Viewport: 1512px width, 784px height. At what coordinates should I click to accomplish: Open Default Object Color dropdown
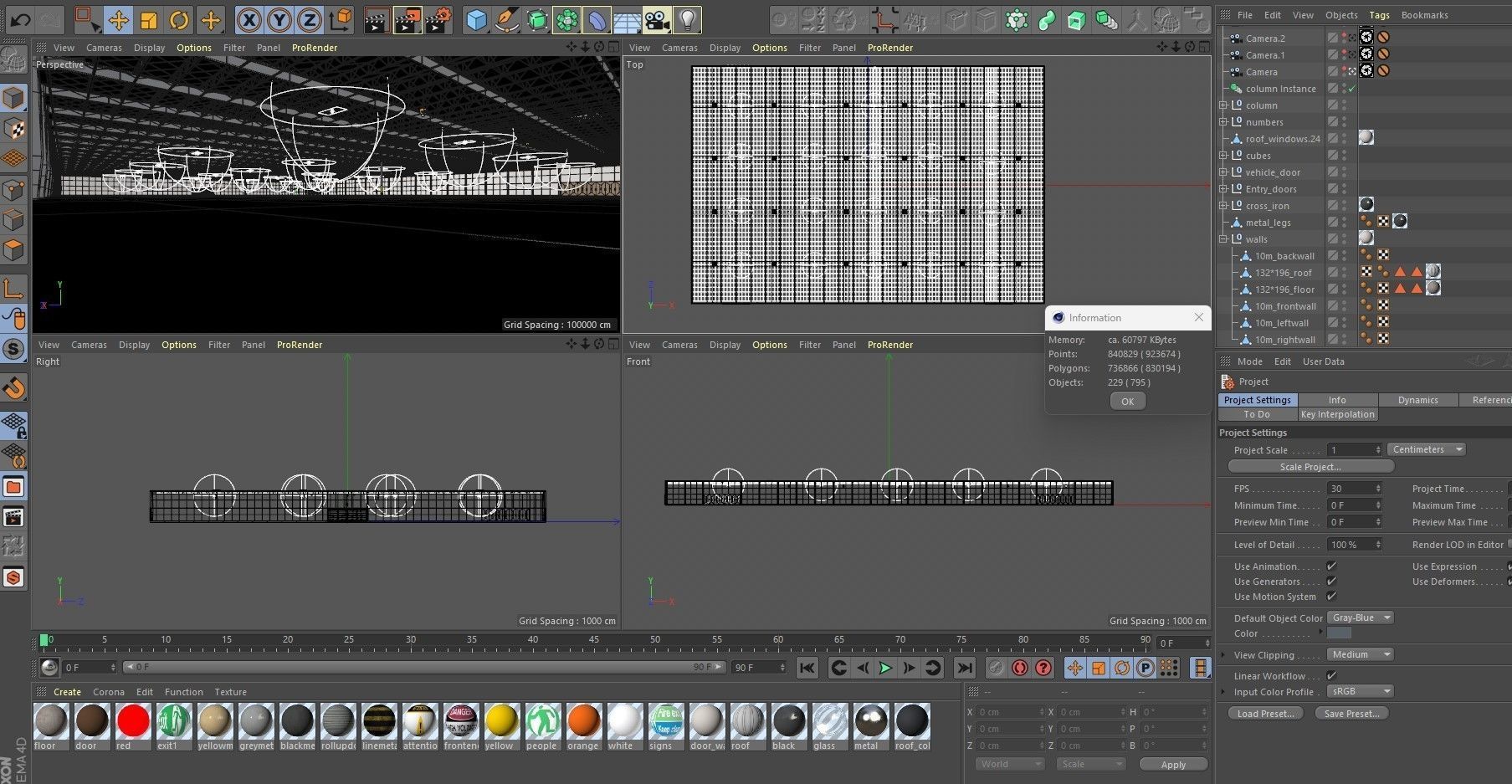click(1360, 617)
